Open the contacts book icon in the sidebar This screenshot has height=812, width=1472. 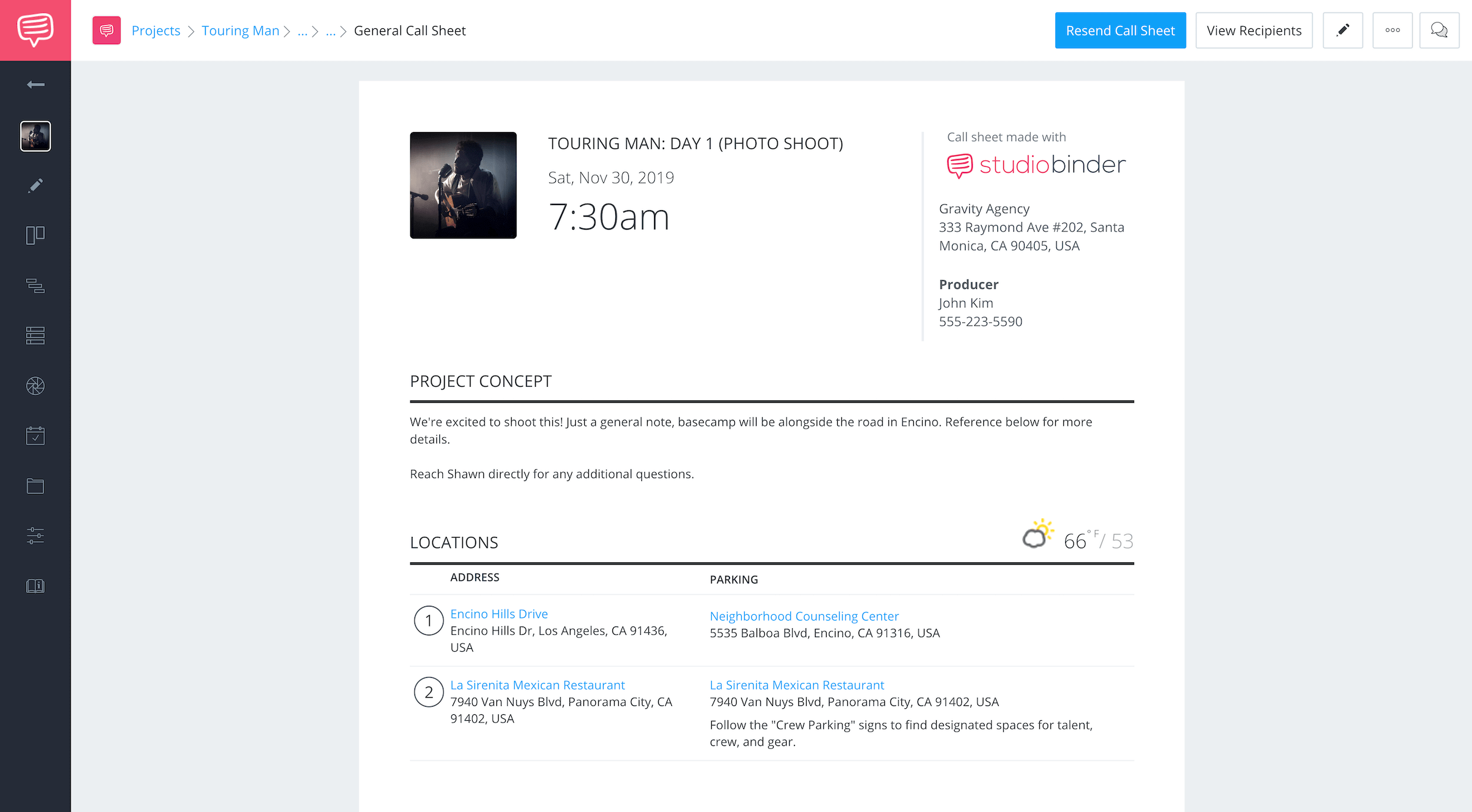[35, 585]
